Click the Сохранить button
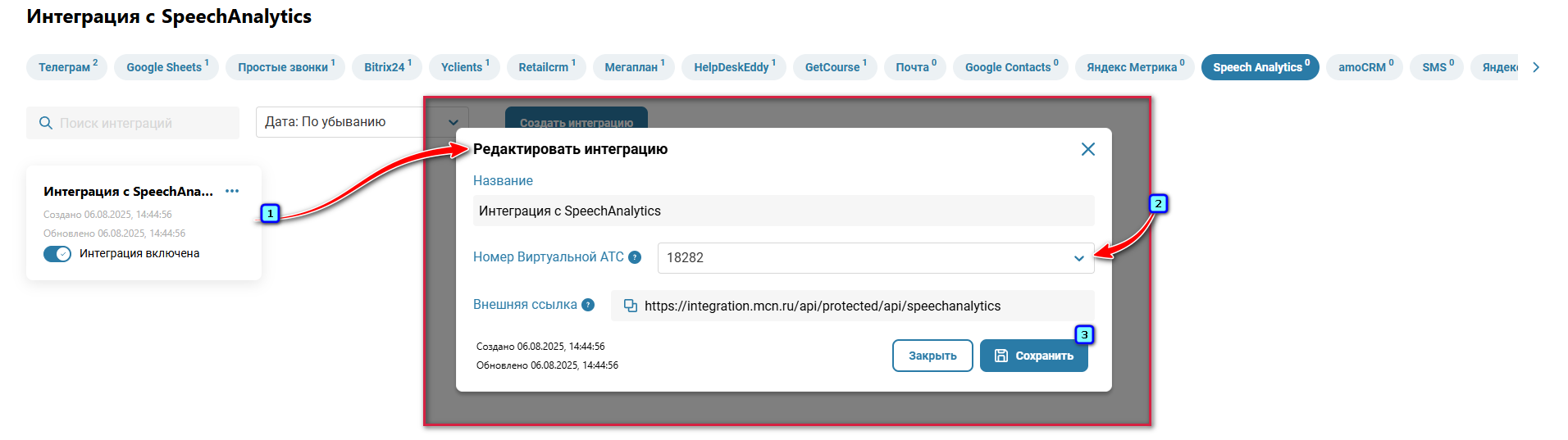The image size is (1568, 440). tap(1034, 356)
